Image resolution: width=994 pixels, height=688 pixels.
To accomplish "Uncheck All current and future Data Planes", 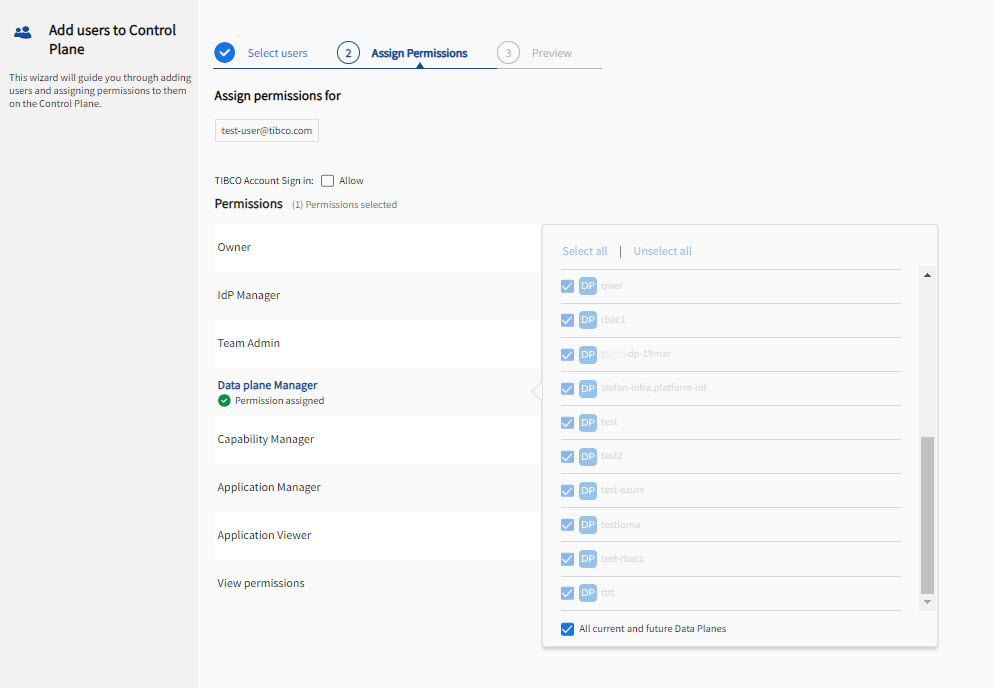I will [x=568, y=629].
